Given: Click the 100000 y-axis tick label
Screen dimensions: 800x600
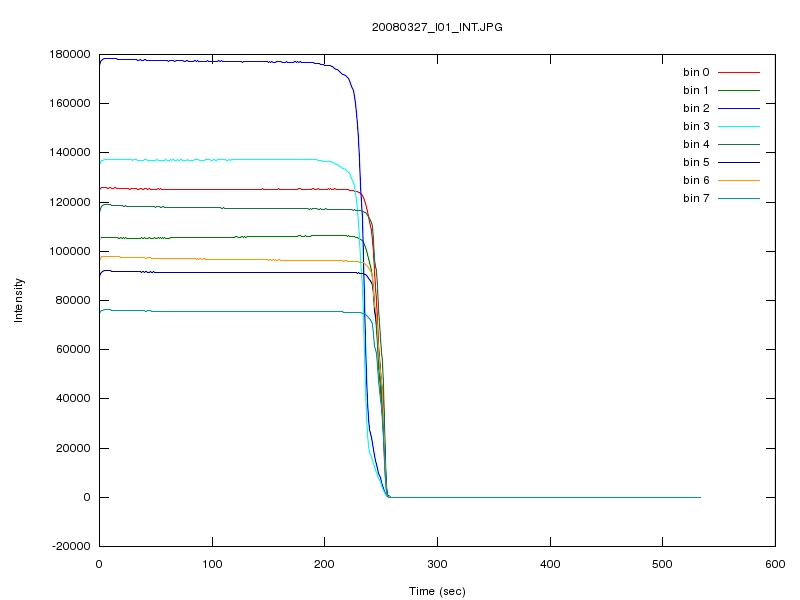Looking at the screenshot, I should point(70,251).
